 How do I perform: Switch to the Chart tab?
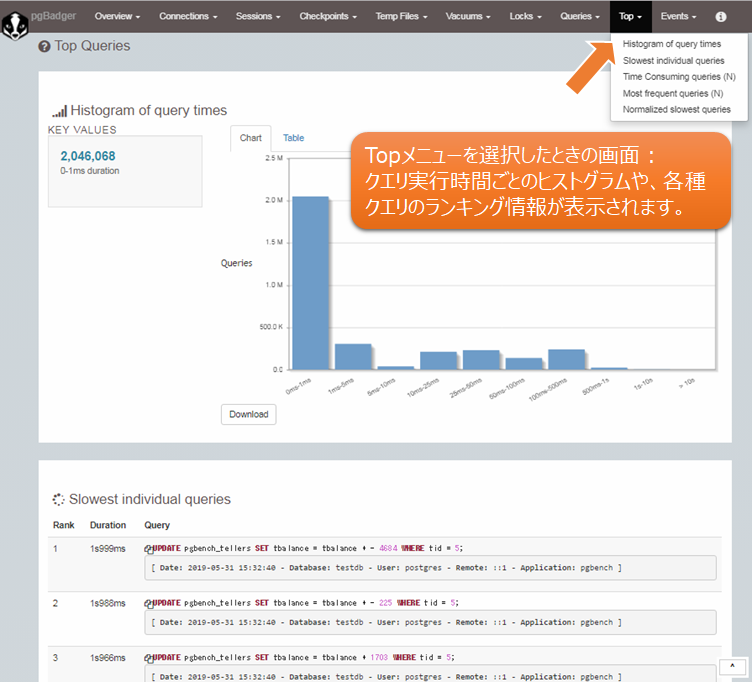tap(250, 138)
